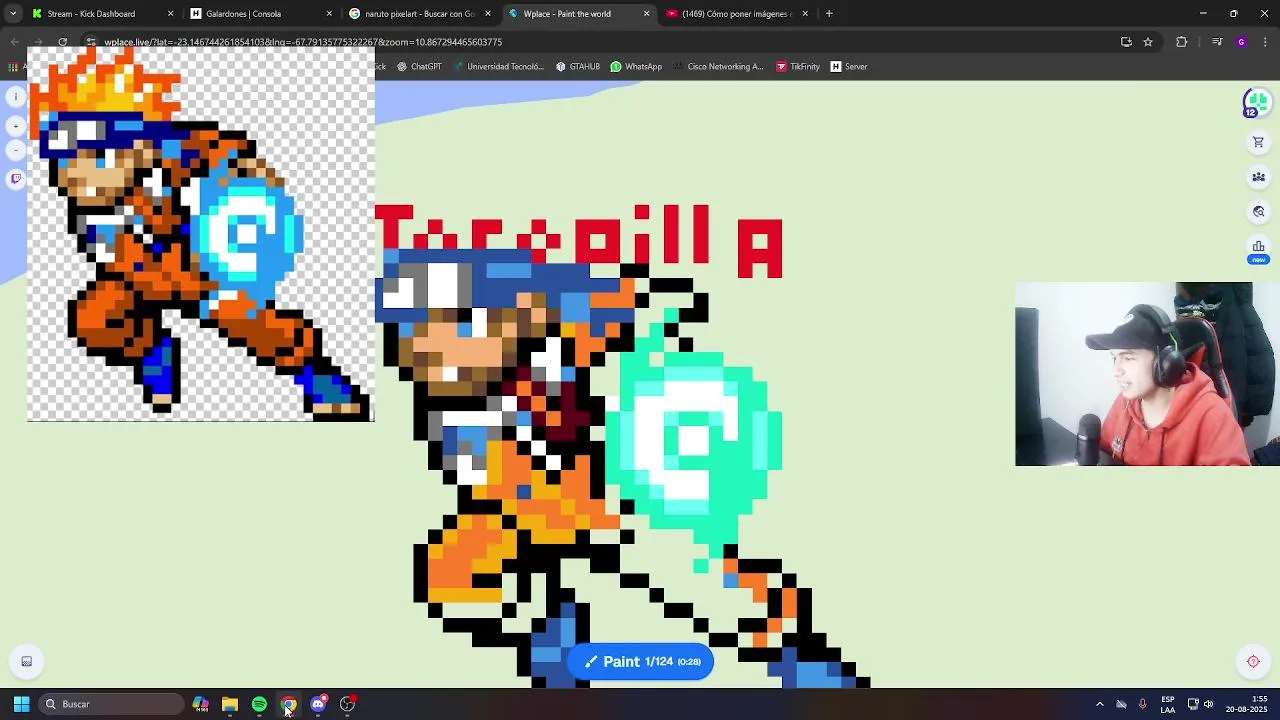Open the WhatsApp bookmark

[636, 67]
